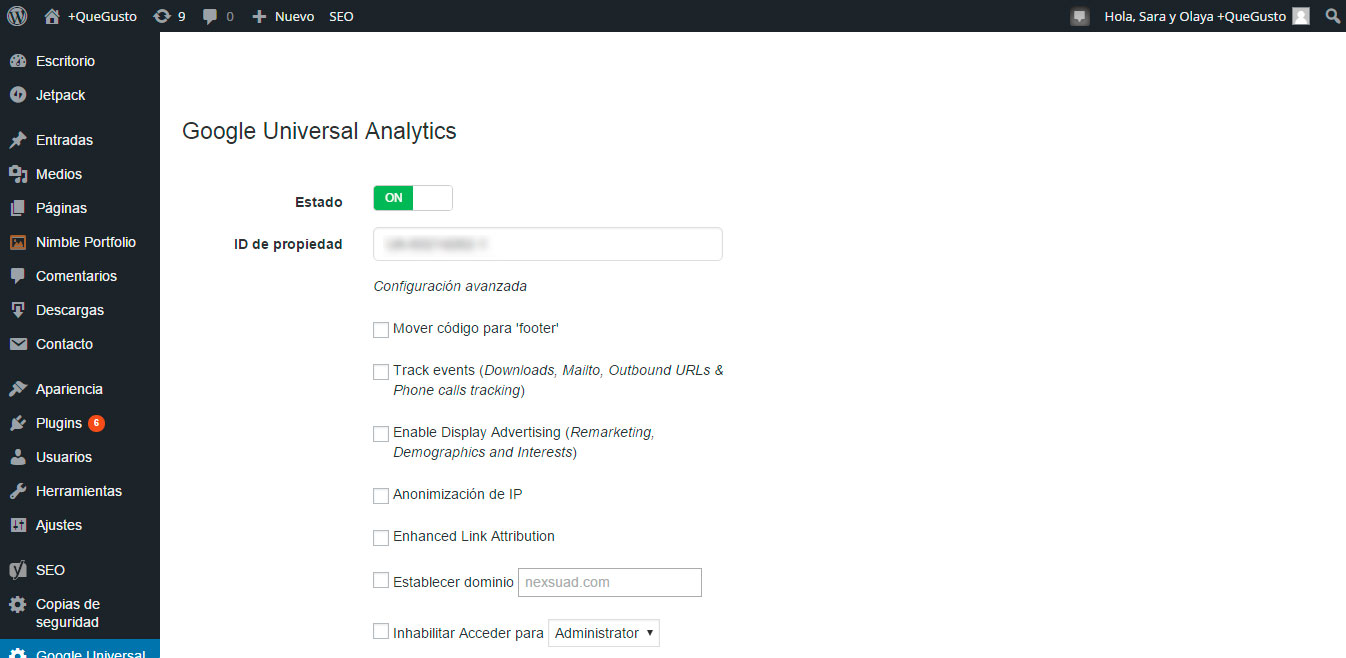Open the Herramientas link
The image size is (1346, 658).
[x=79, y=491]
